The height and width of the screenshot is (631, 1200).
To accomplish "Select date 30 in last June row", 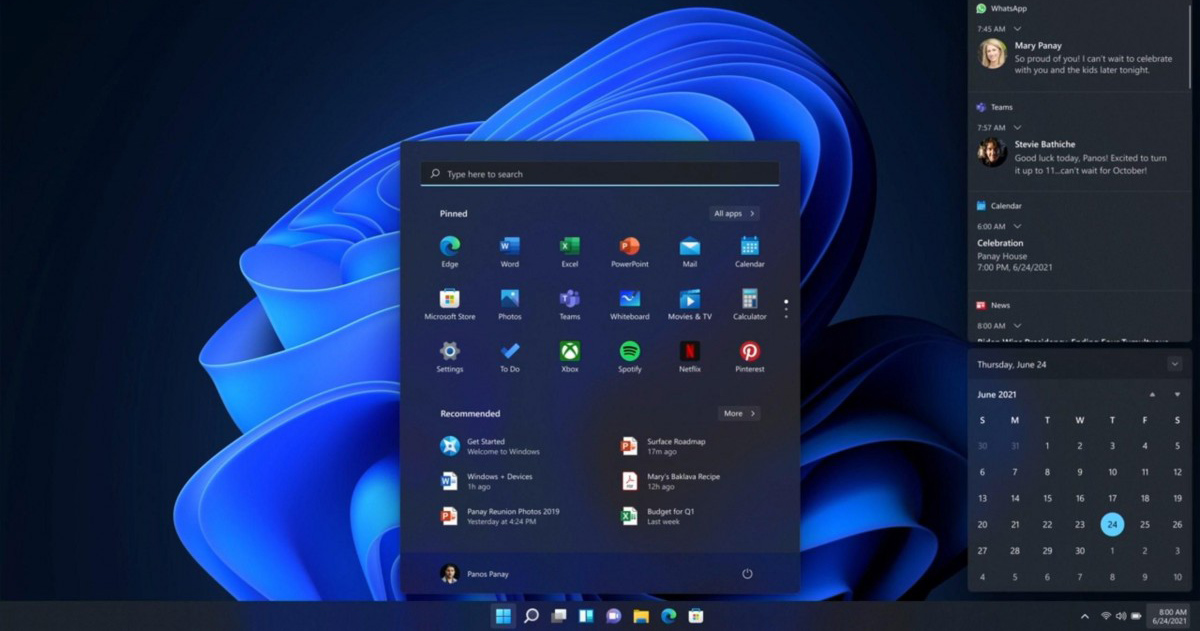I will [x=1080, y=550].
